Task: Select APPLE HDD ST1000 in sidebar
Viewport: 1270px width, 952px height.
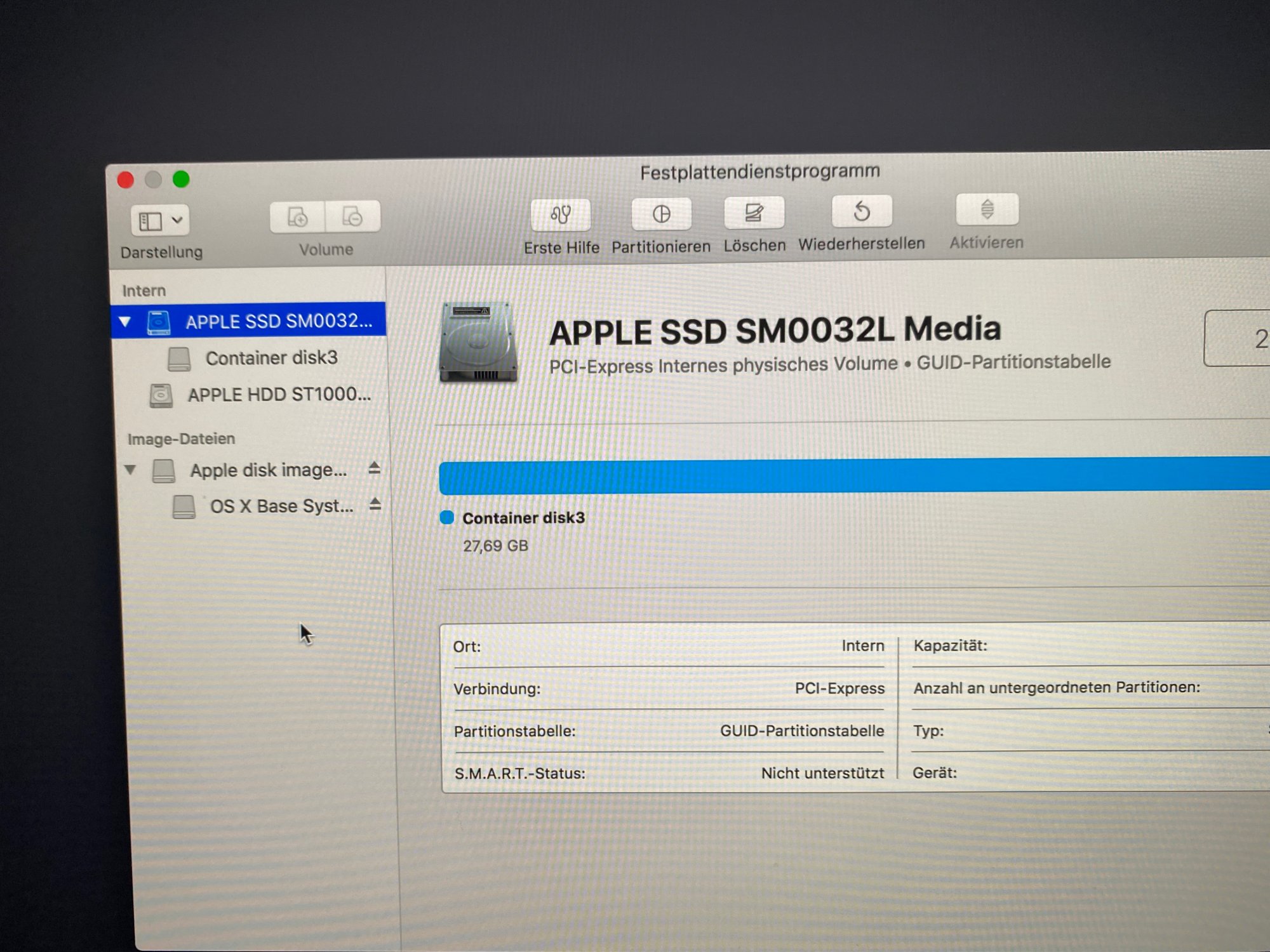Action: pyautogui.click(x=252, y=395)
